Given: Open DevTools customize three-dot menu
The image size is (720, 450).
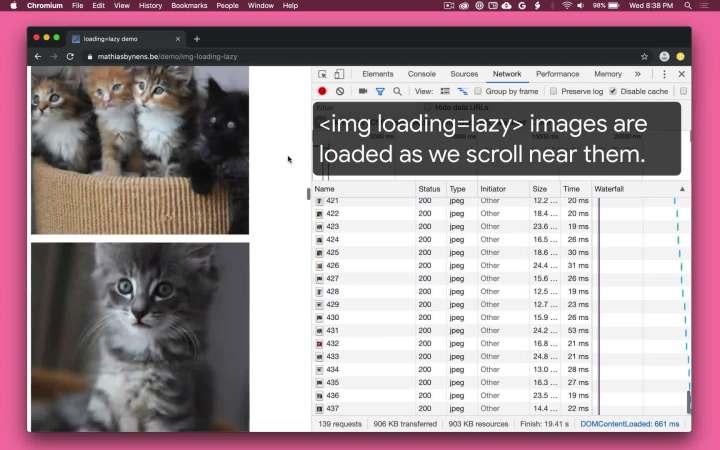Looking at the screenshot, I should [664, 74].
